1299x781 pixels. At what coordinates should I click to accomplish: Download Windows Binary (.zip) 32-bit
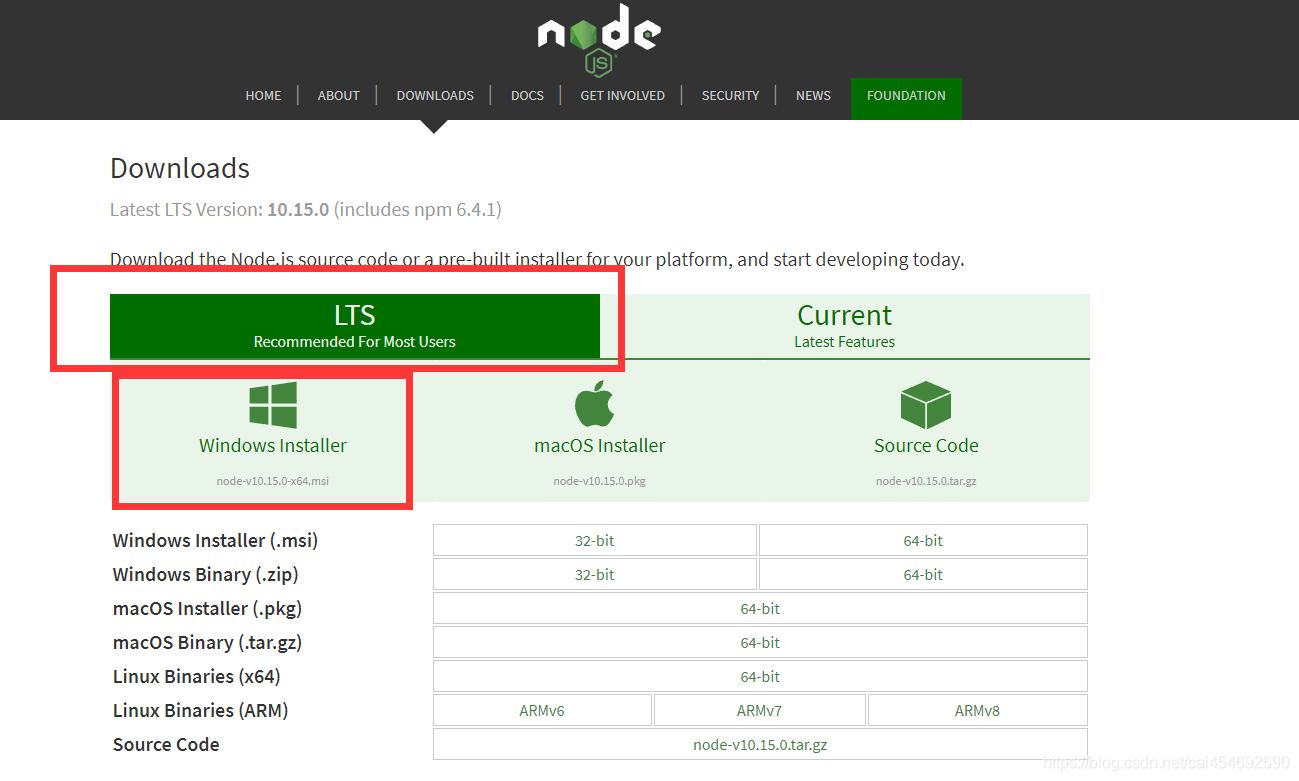click(595, 574)
